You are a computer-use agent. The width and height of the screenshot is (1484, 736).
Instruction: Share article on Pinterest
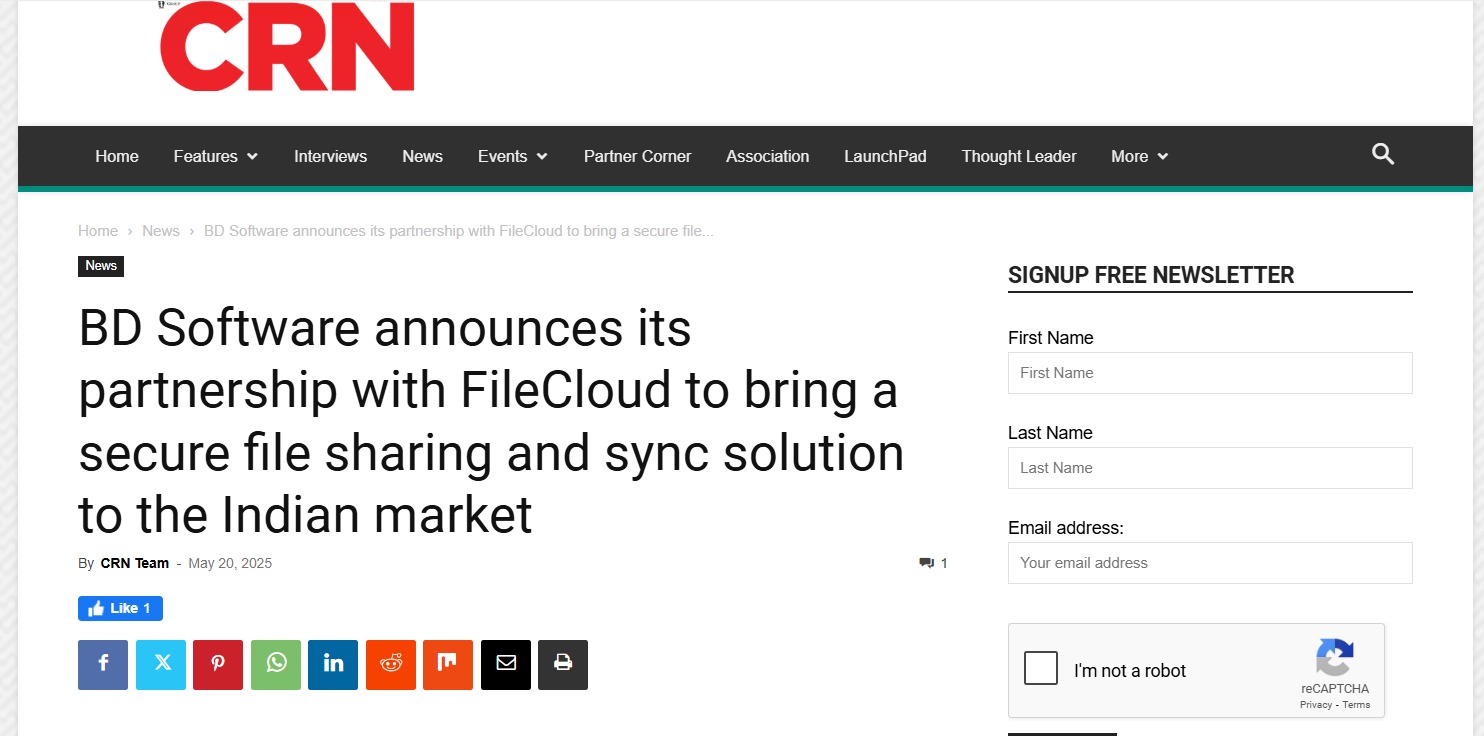(x=218, y=665)
